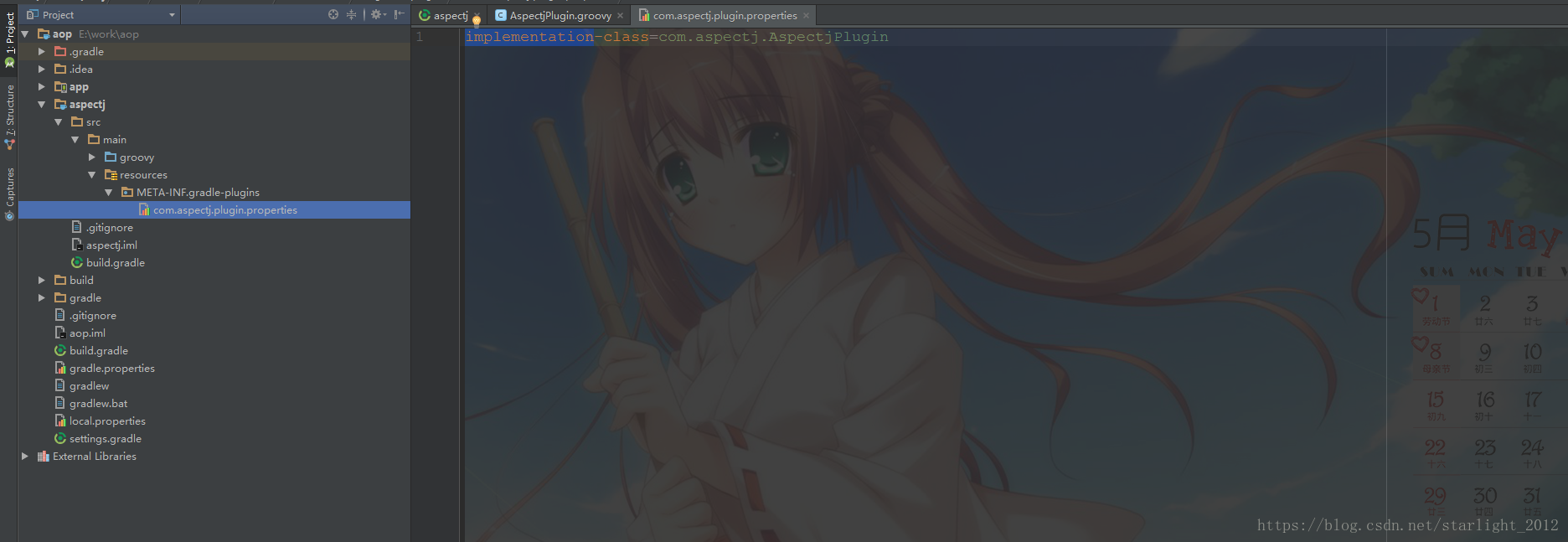Image resolution: width=1568 pixels, height=542 pixels.
Task: Click the settings.gradle file icon
Action: pyautogui.click(x=60, y=438)
